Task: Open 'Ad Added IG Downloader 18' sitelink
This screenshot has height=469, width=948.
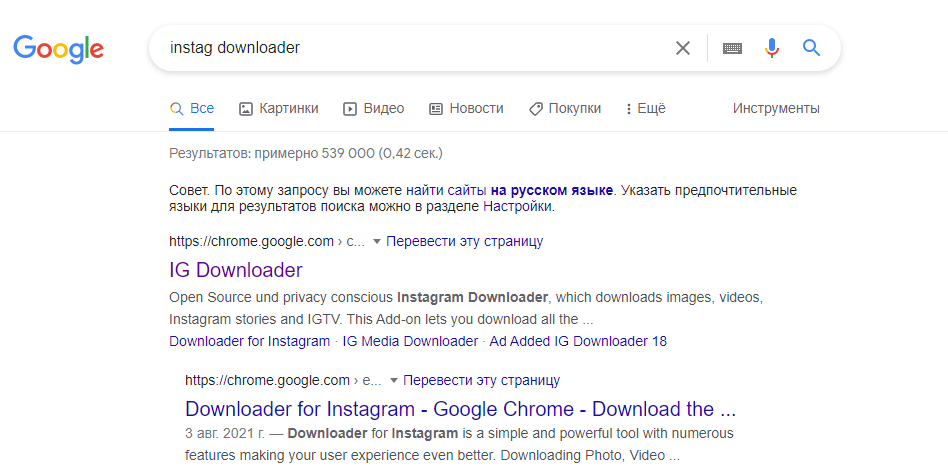Action: click(578, 341)
